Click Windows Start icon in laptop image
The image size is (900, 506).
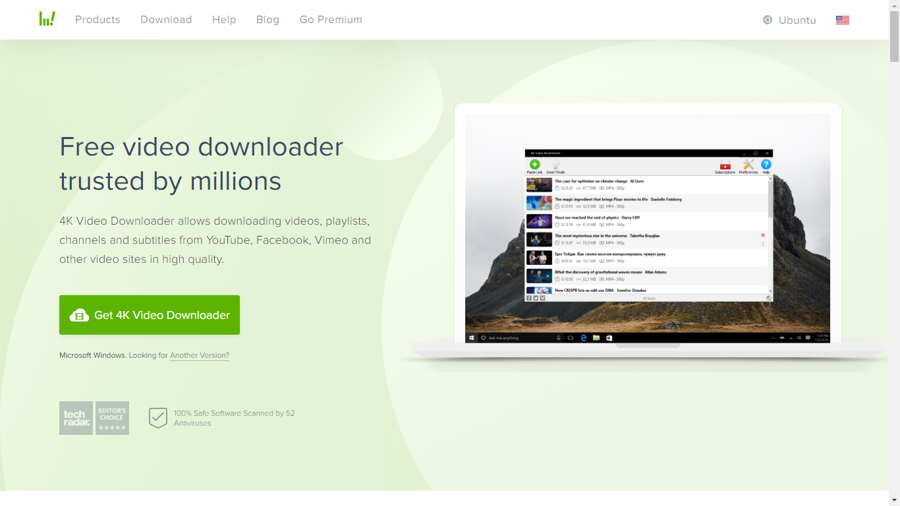click(x=471, y=338)
